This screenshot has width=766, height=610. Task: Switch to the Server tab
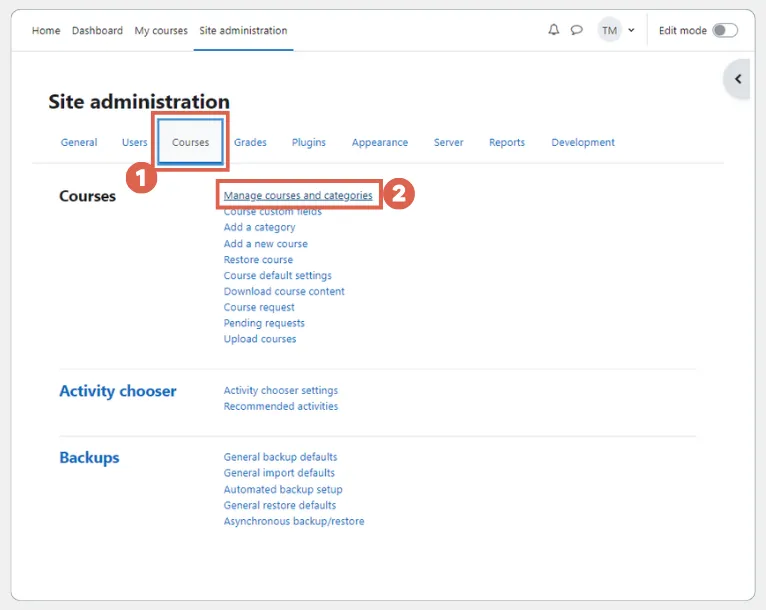coord(448,142)
